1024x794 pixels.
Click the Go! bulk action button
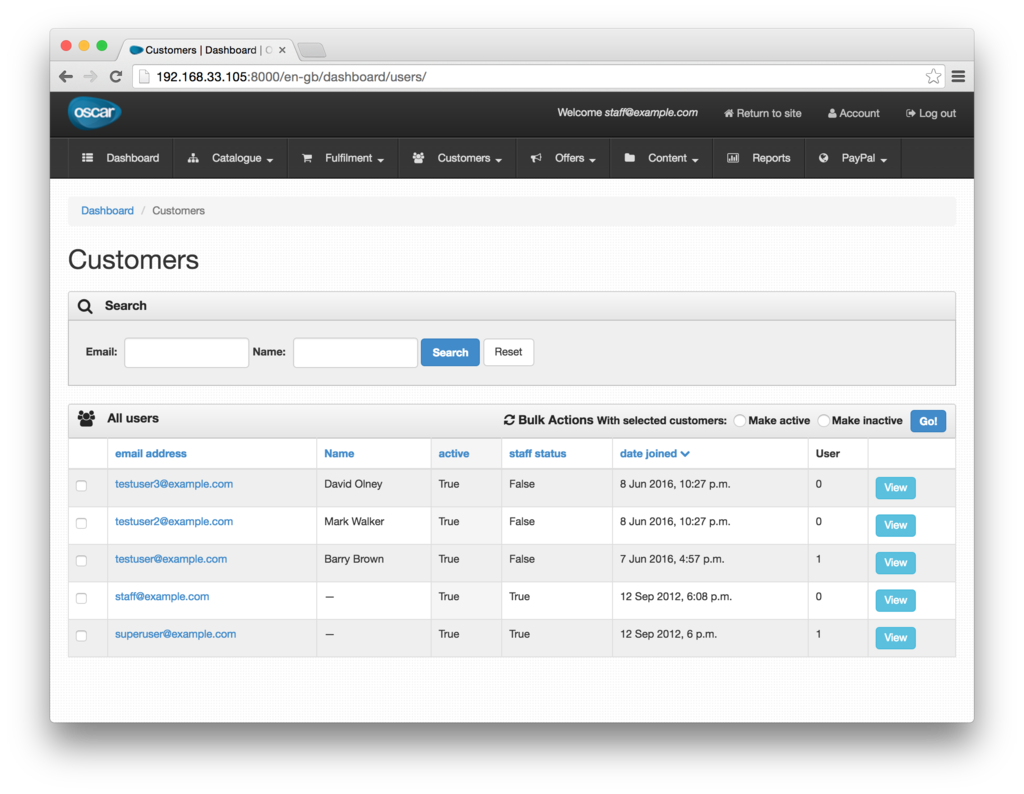(928, 421)
